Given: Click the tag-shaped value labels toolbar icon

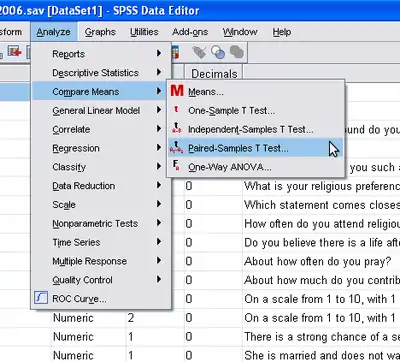Looking at the screenshot, I should click(x=199, y=52).
